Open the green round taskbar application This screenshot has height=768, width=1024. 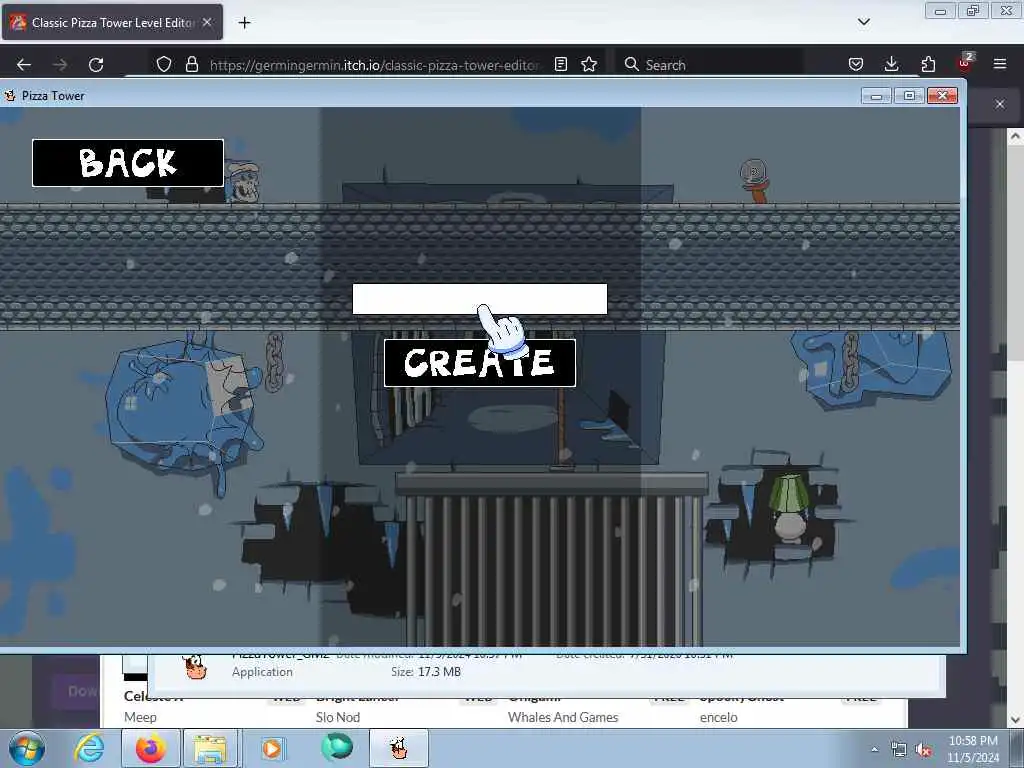(x=337, y=747)
